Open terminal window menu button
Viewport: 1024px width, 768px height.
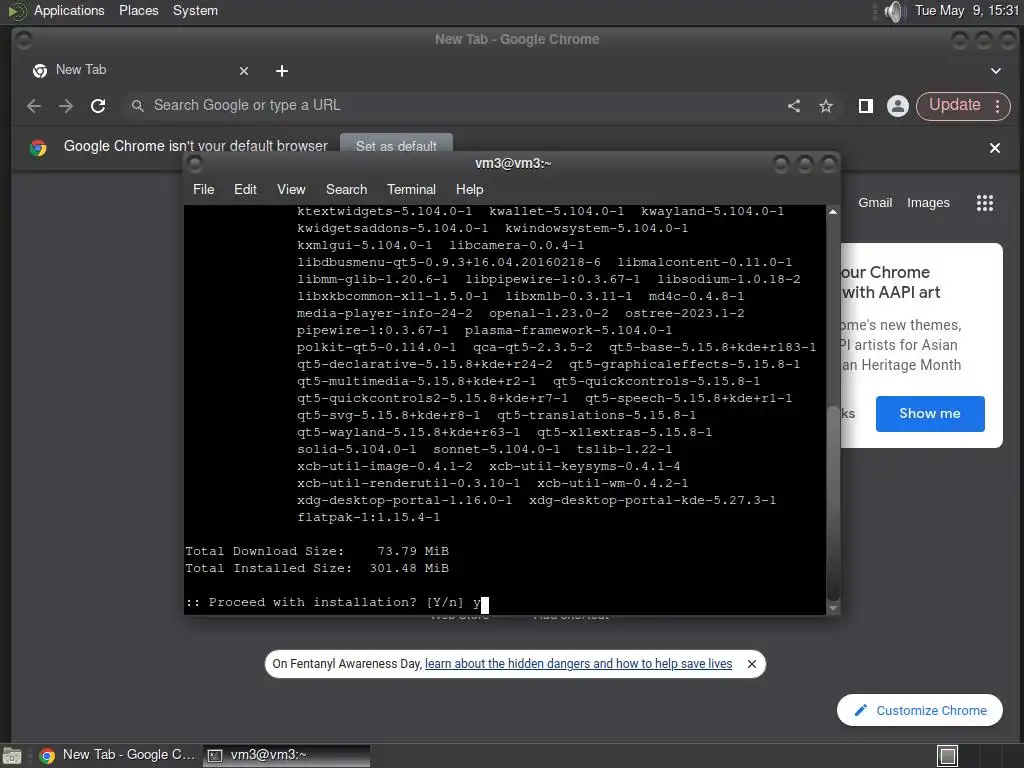click(x=195, y=164)
